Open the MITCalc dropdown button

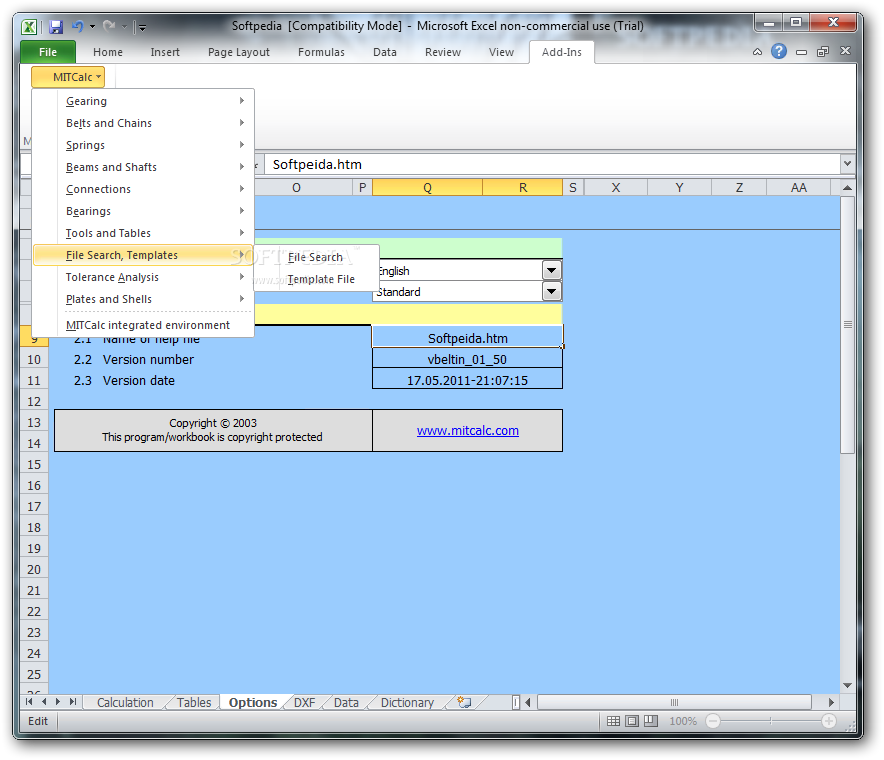click(68, 77)
